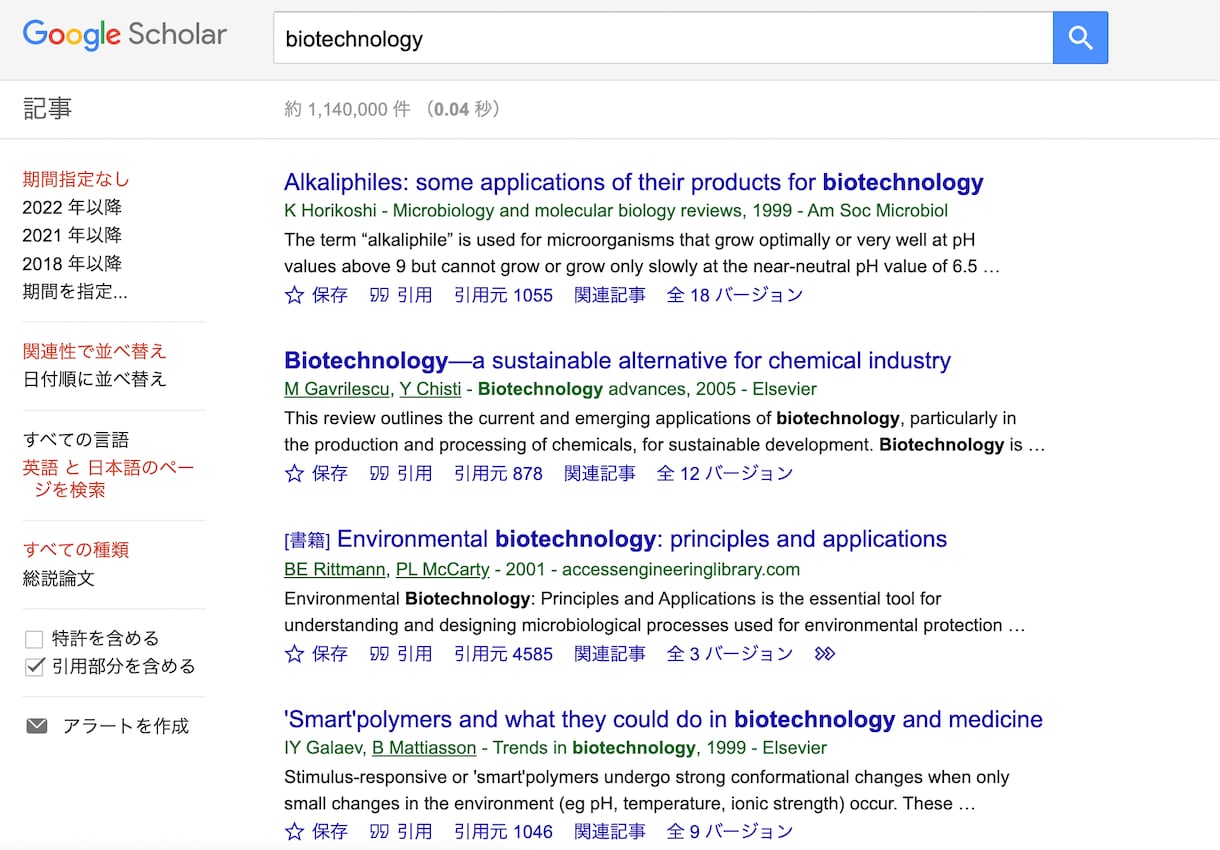Screen dimensions: 1220x850
Task: Click 引用元 4585 cited-by link
Action: [503, 654]
